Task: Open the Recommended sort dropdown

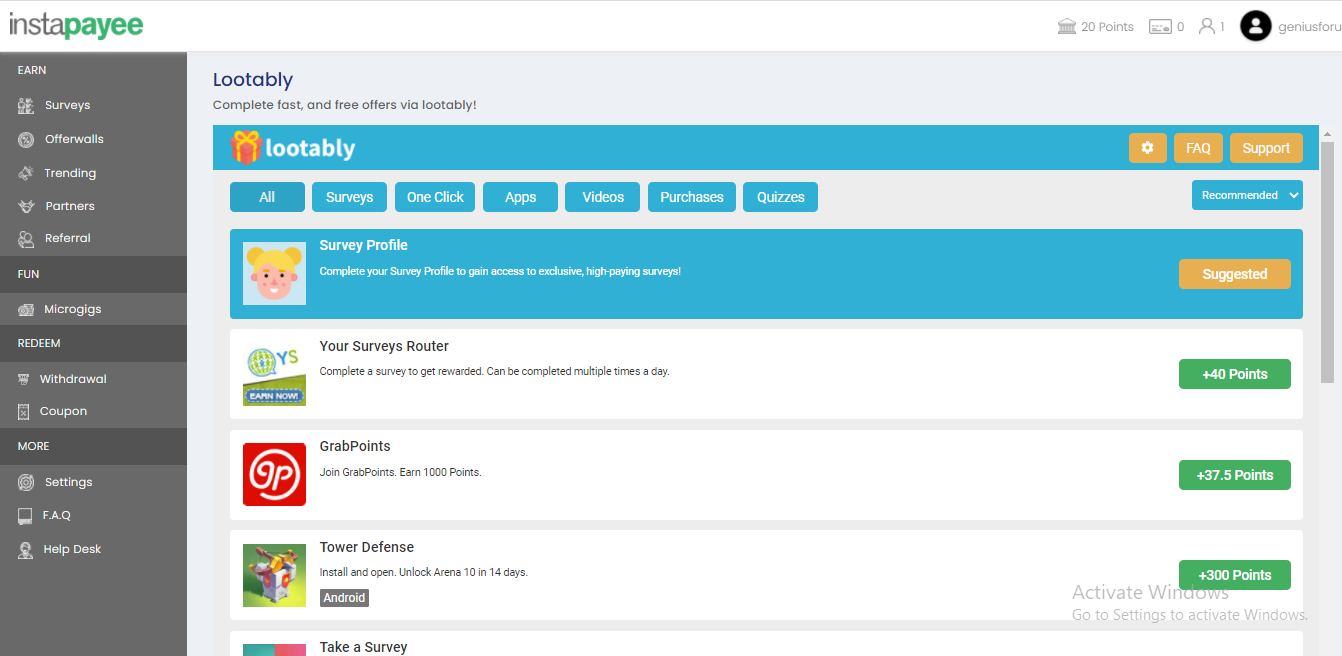Action: point(1247,195)
